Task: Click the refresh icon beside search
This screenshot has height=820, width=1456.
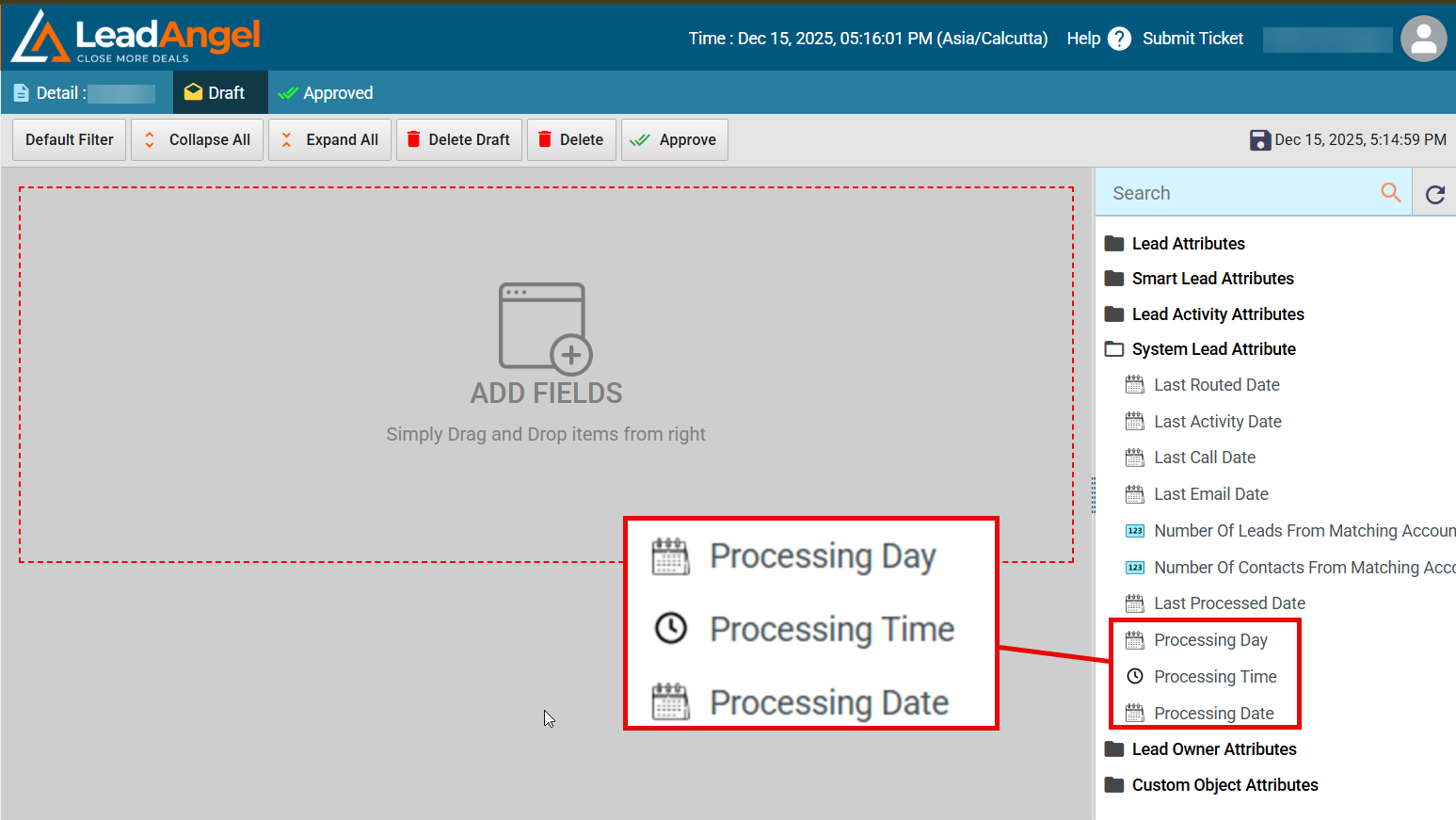Action: pos(1434,194)
